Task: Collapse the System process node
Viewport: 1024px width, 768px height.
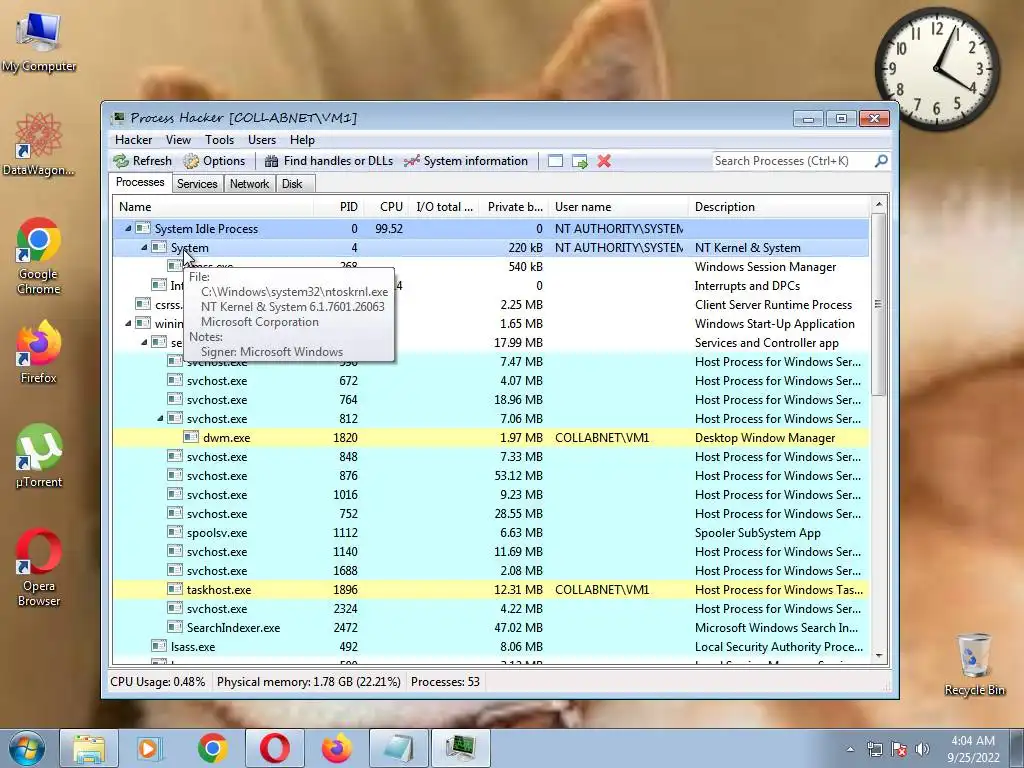Action: [x=144, y=248]
